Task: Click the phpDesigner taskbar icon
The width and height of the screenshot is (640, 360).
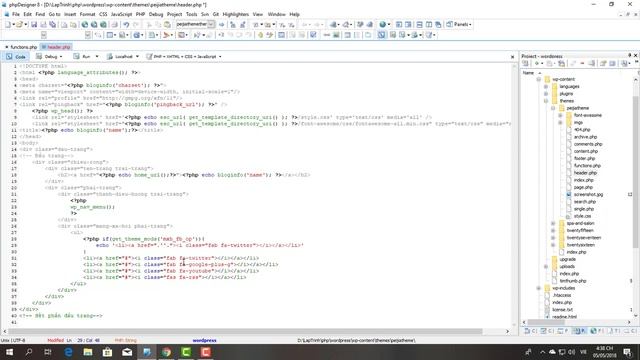Action: tap(147, 352)
